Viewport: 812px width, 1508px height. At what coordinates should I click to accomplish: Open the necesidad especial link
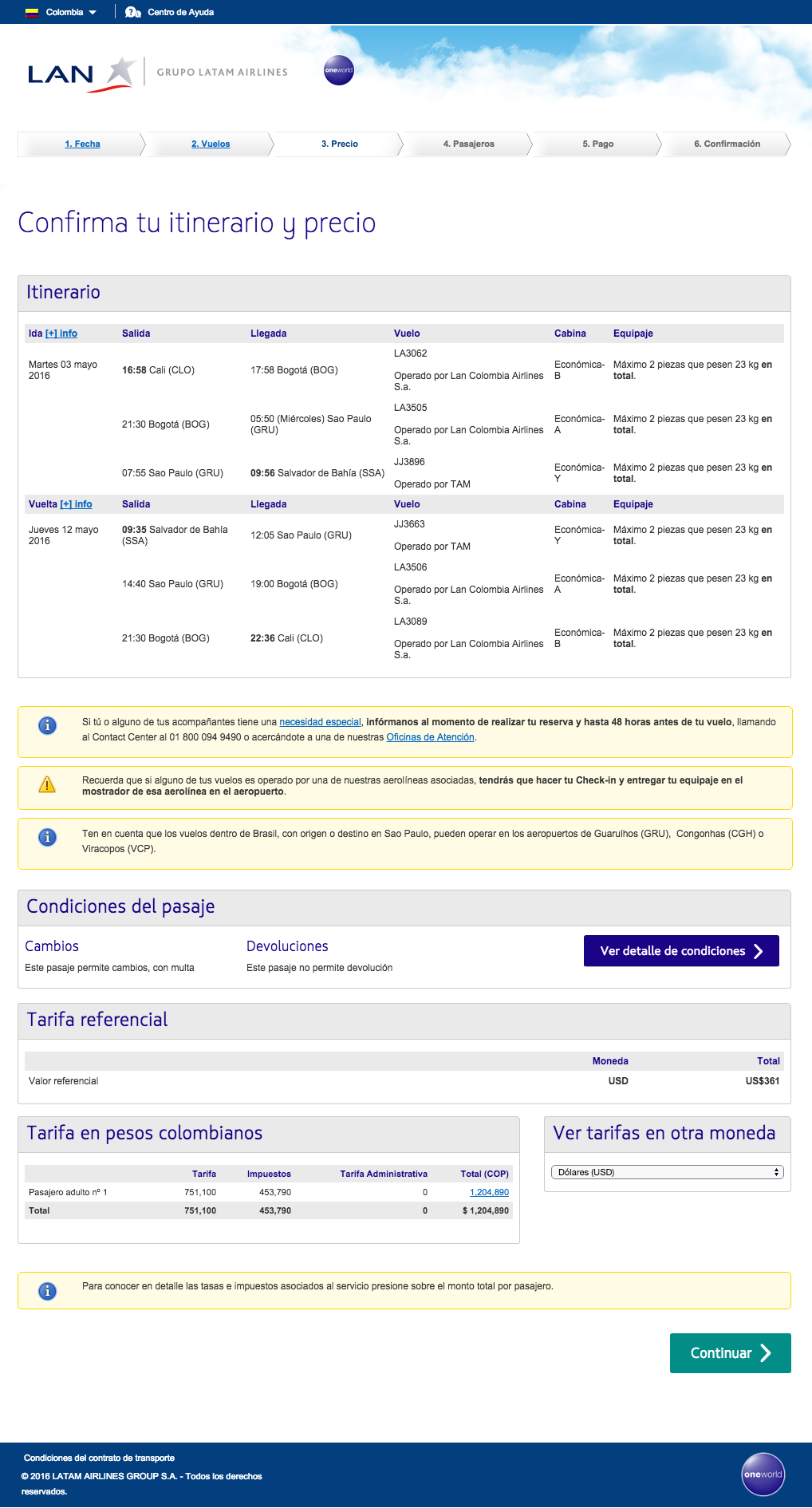pos(320,722)
